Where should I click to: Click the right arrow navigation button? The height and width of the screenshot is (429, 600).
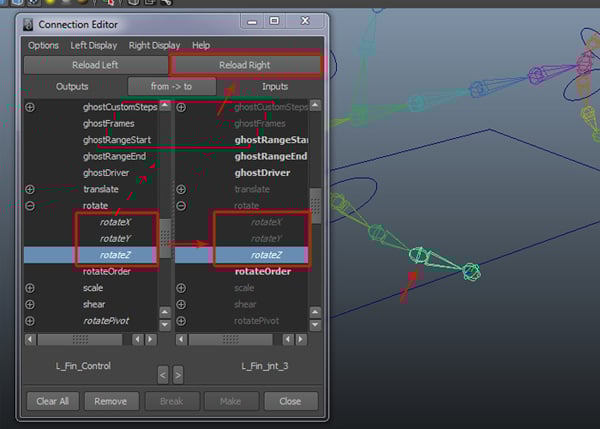tap(178, 375)
